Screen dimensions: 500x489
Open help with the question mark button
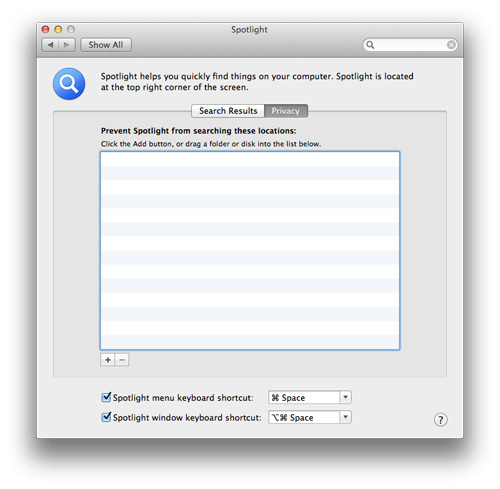(x=441, y=420)
